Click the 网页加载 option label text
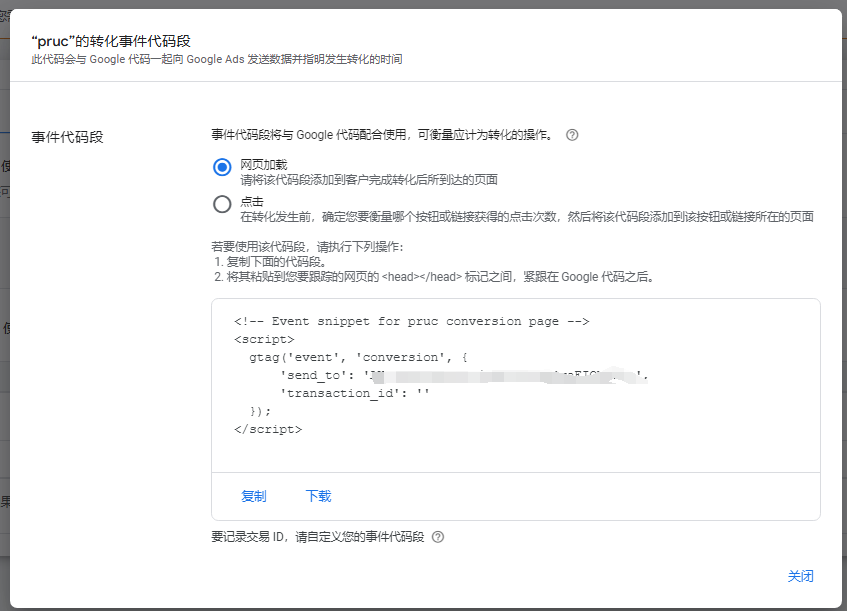The height and width of the screenshot is (611, 847). 262,166
